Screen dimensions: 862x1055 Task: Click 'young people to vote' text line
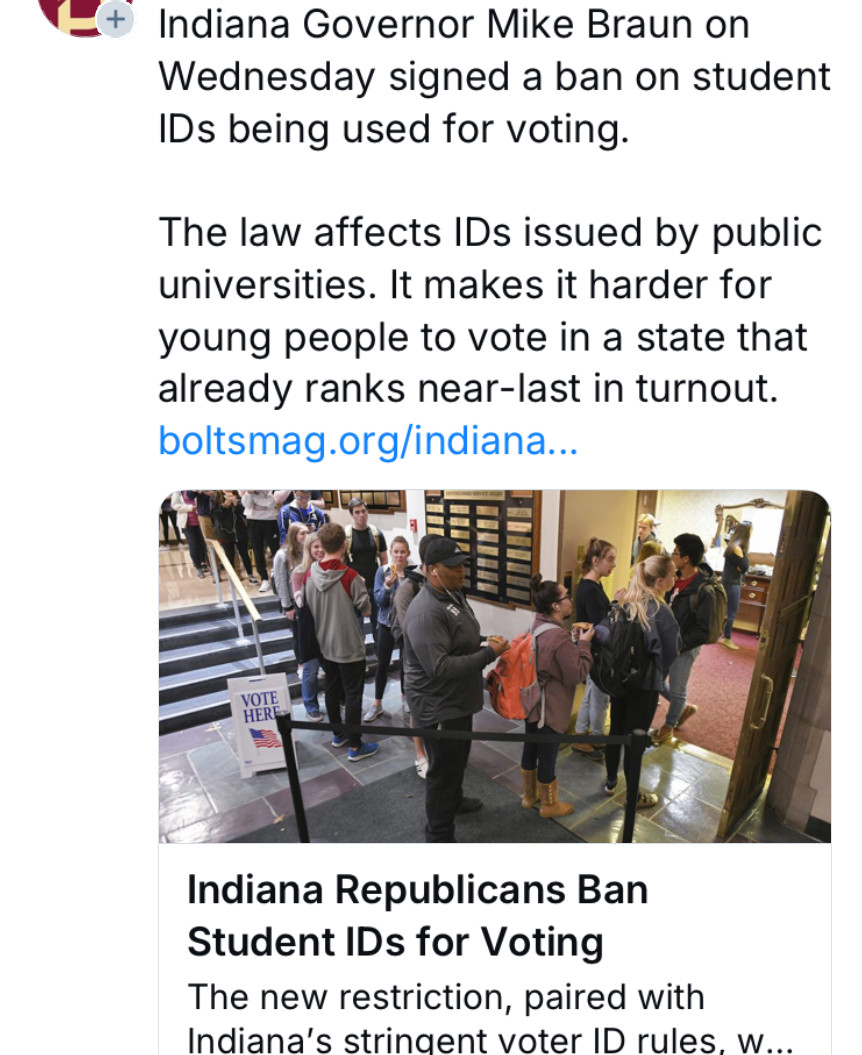pos(482,338)
